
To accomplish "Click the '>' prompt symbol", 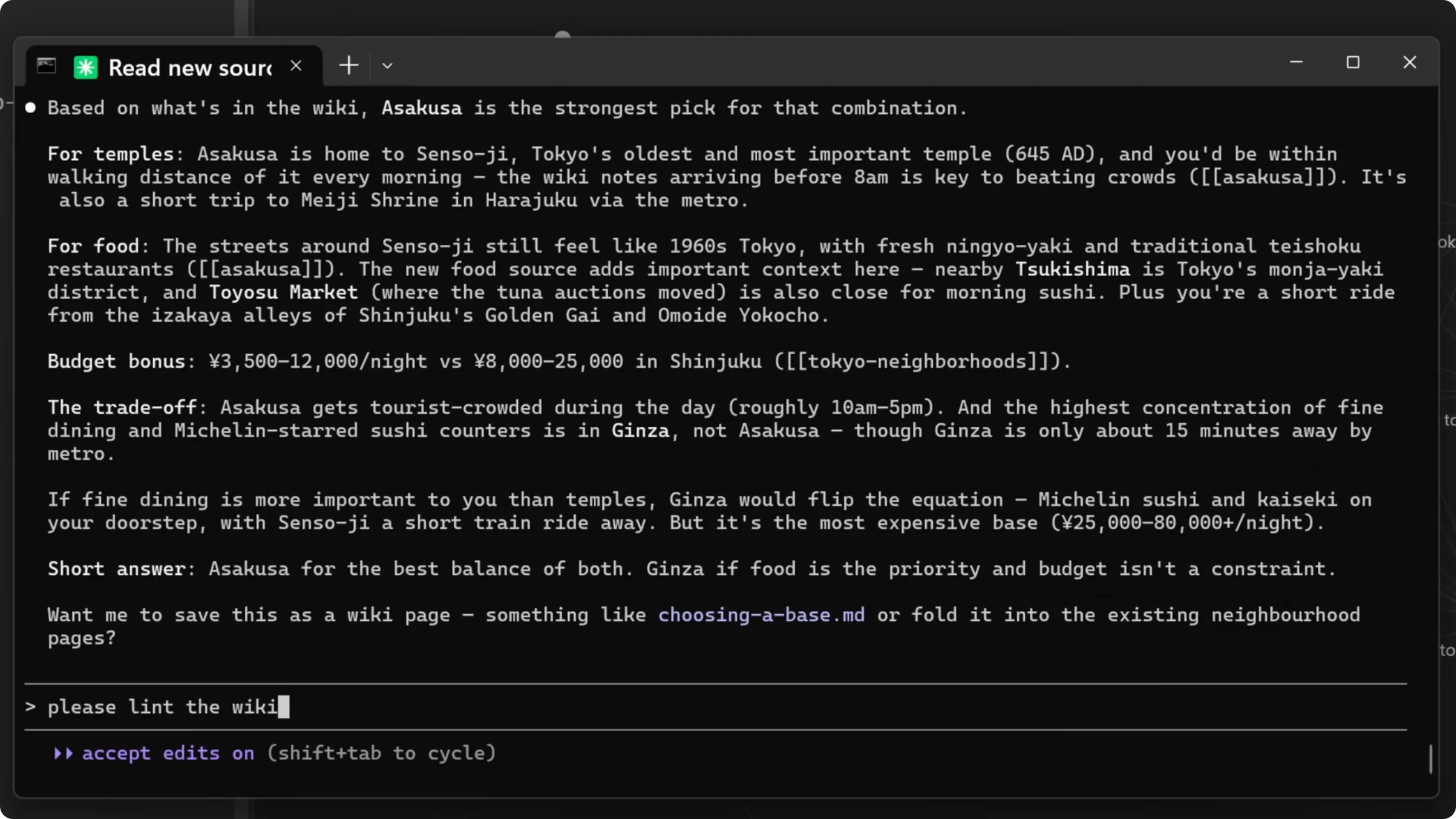I will click(30, 707).
